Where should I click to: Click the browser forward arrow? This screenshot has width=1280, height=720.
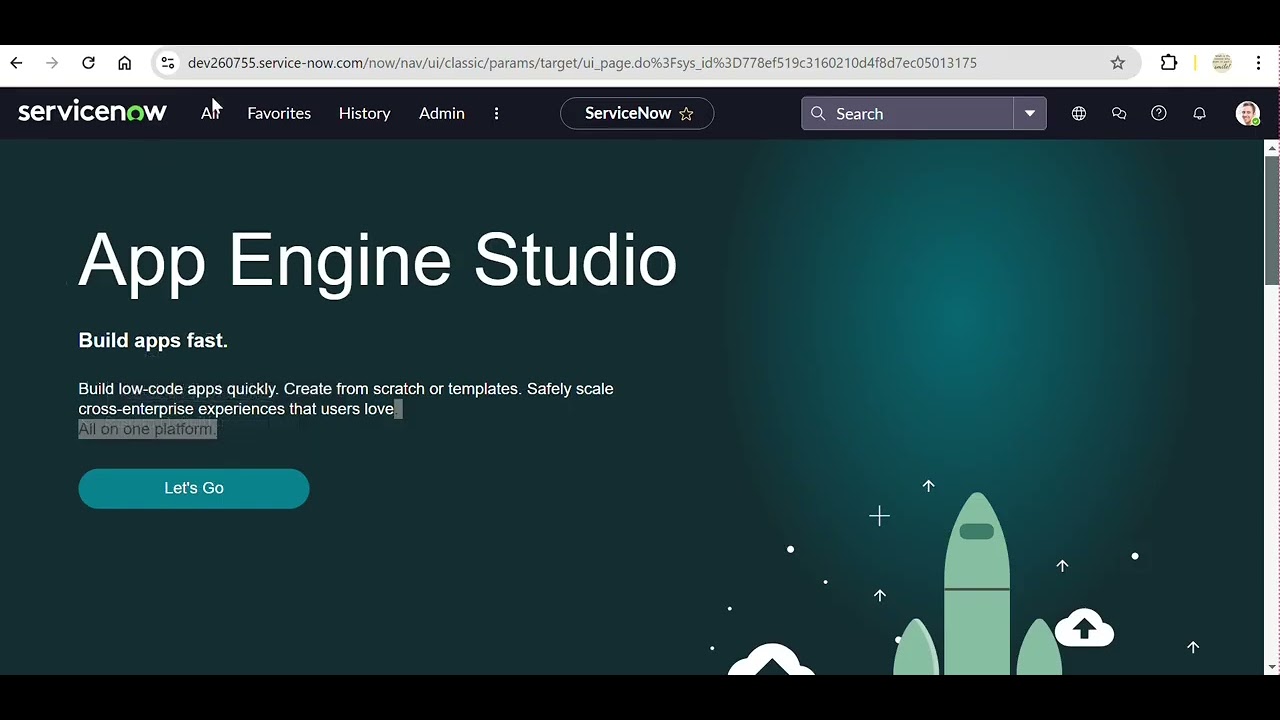point(52,63)
